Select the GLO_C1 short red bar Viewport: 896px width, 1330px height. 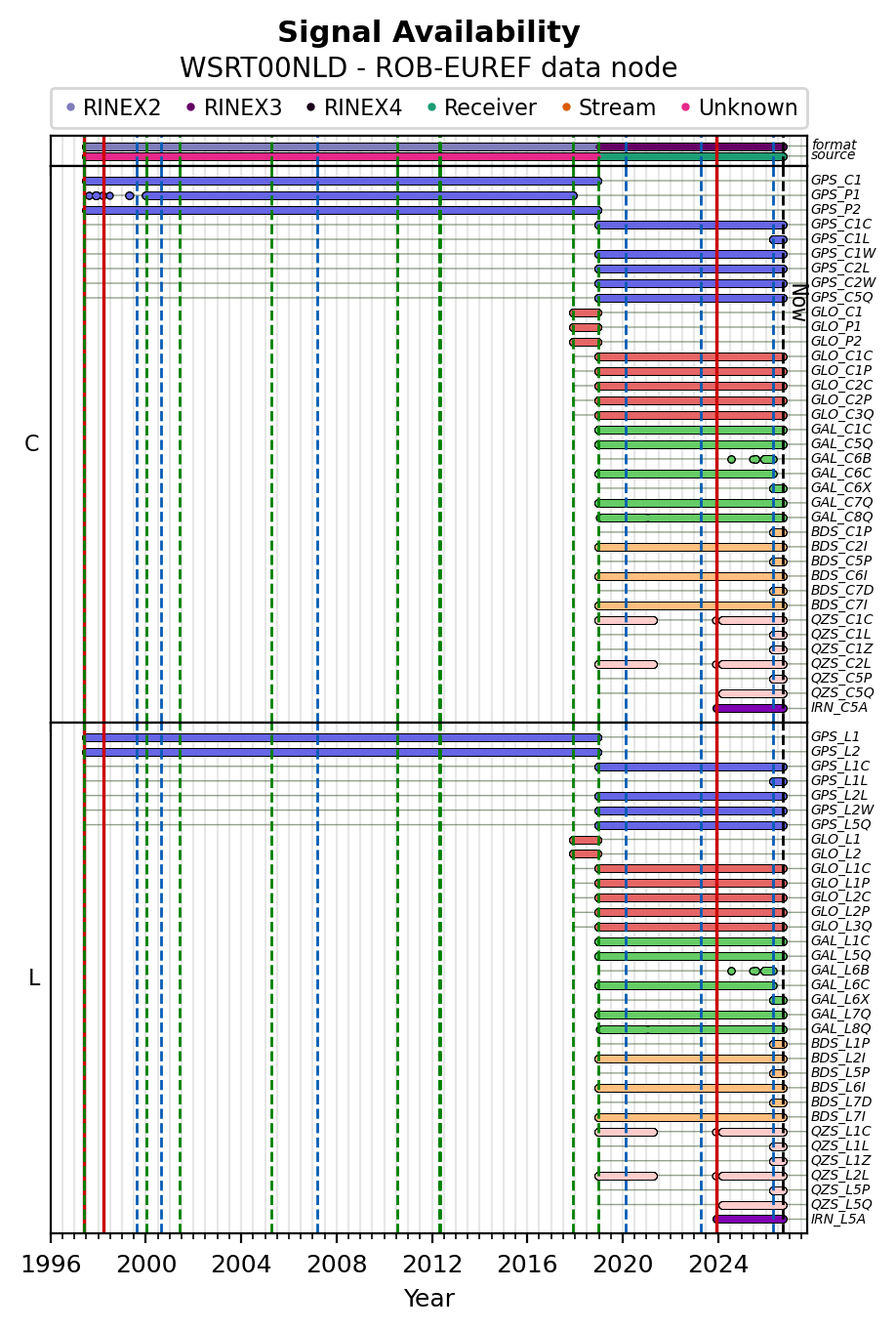click(586, 313)
